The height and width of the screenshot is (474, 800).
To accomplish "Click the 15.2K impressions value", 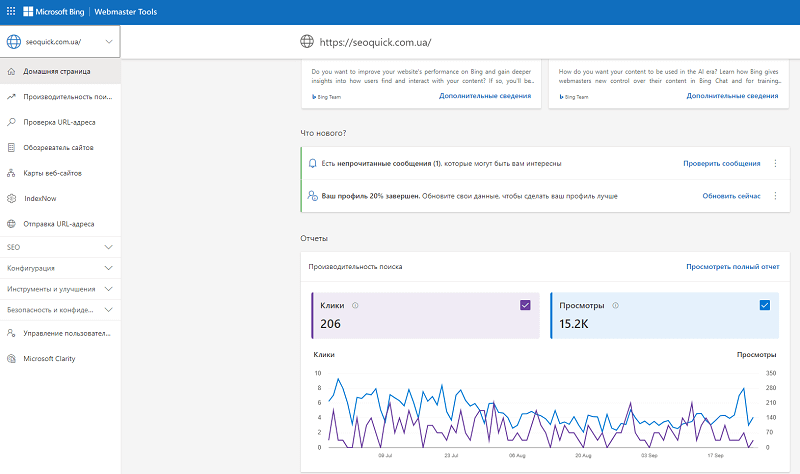I will pyautogui.click(x=573, y=323).
